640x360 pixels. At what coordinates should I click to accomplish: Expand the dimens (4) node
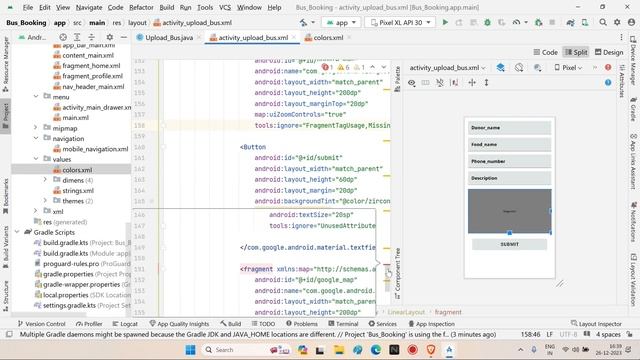45,180
